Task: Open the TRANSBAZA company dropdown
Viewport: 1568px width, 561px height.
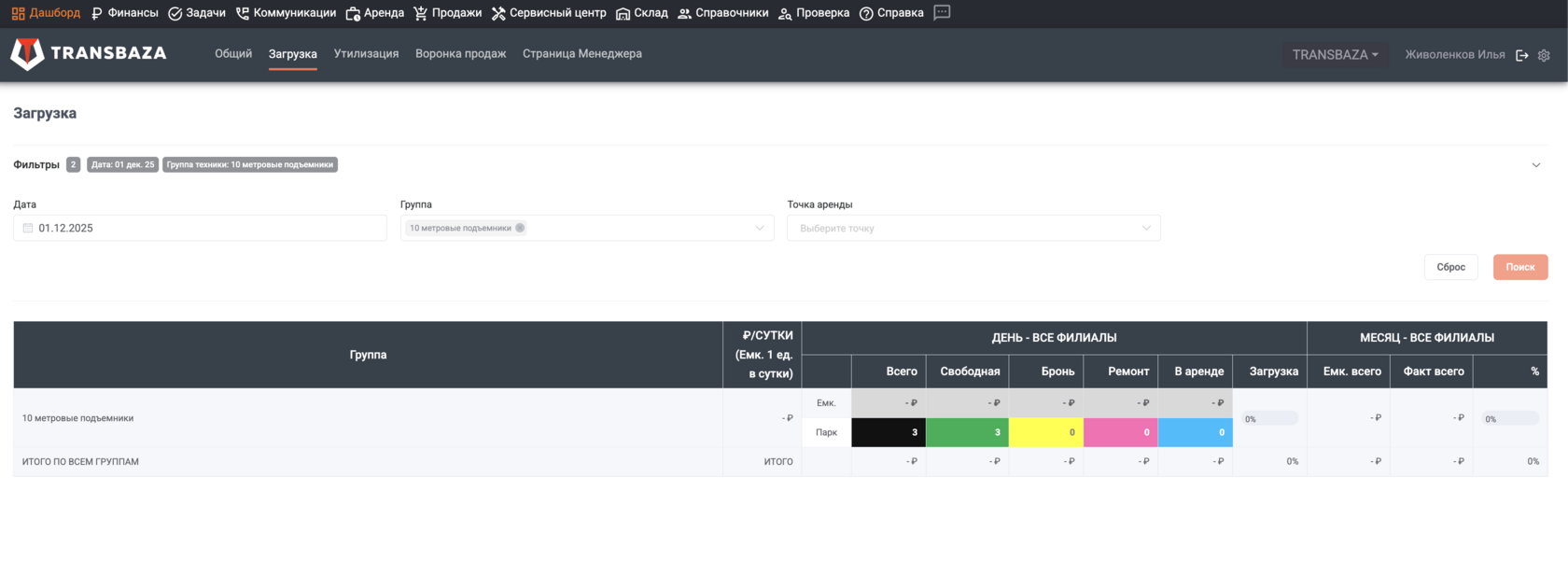Action: click(x=1335, y=55)
